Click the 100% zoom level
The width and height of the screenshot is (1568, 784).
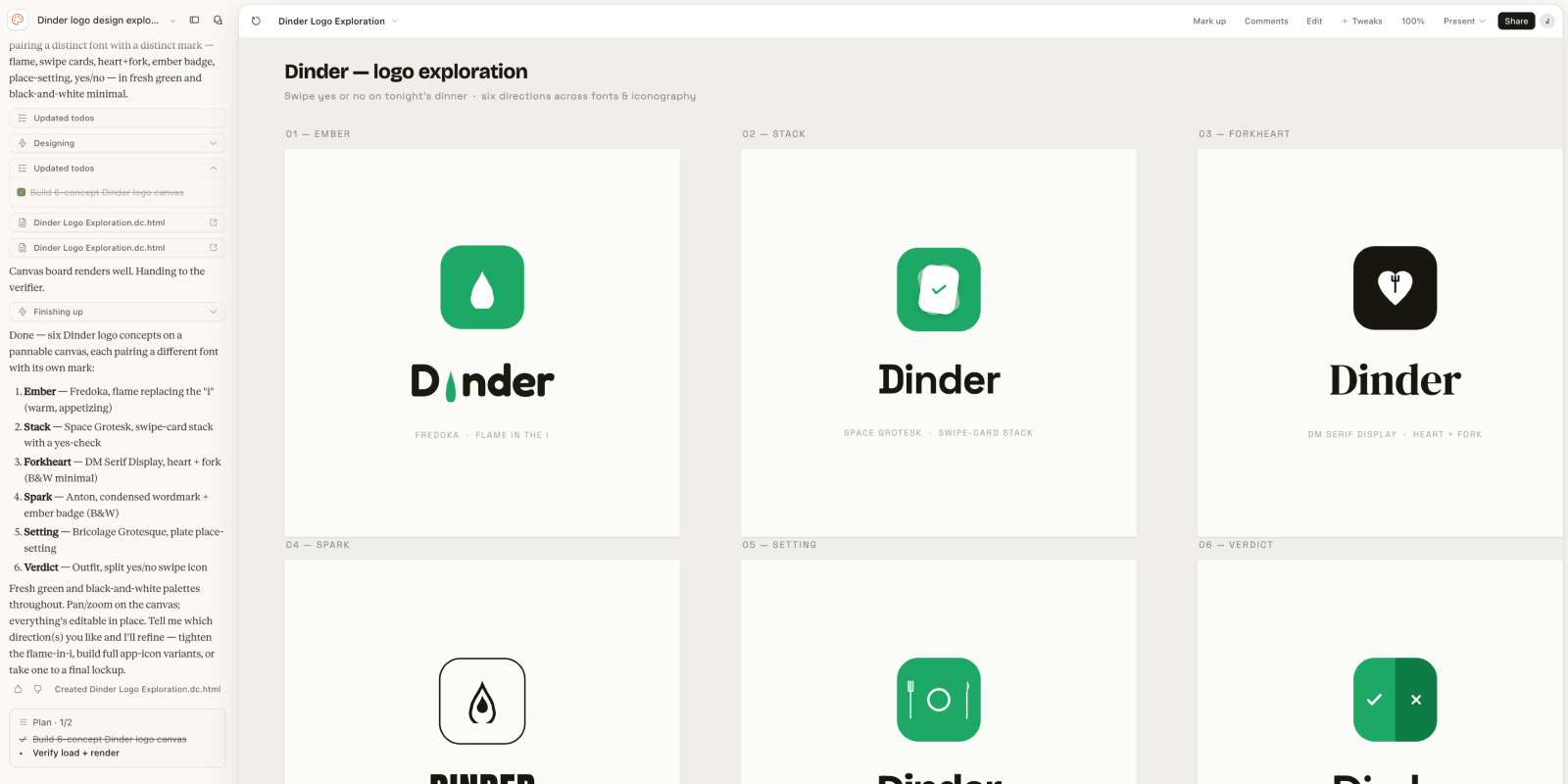1412,21
